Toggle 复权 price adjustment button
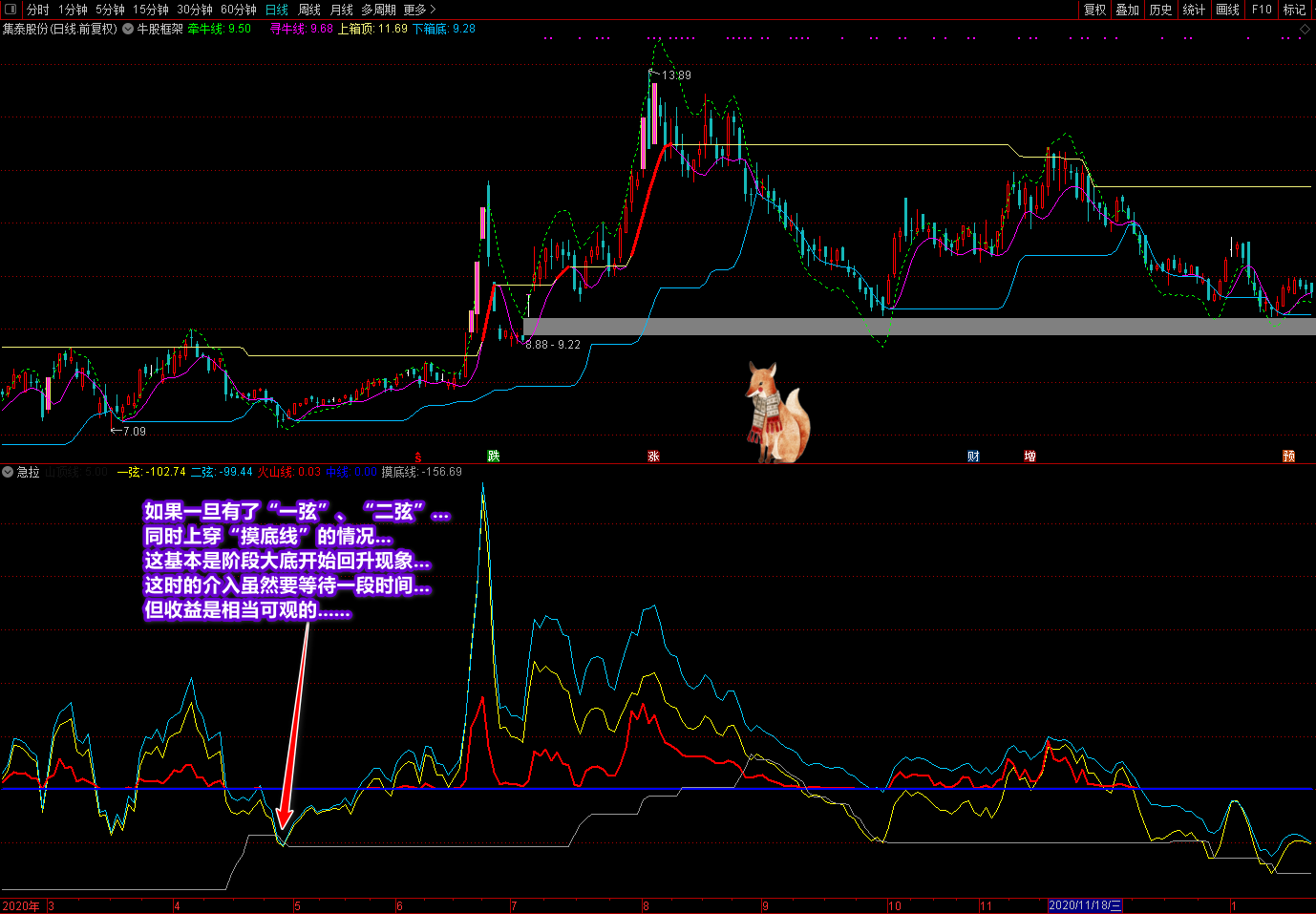1316x914 pixels. [x=1094, y=10]
